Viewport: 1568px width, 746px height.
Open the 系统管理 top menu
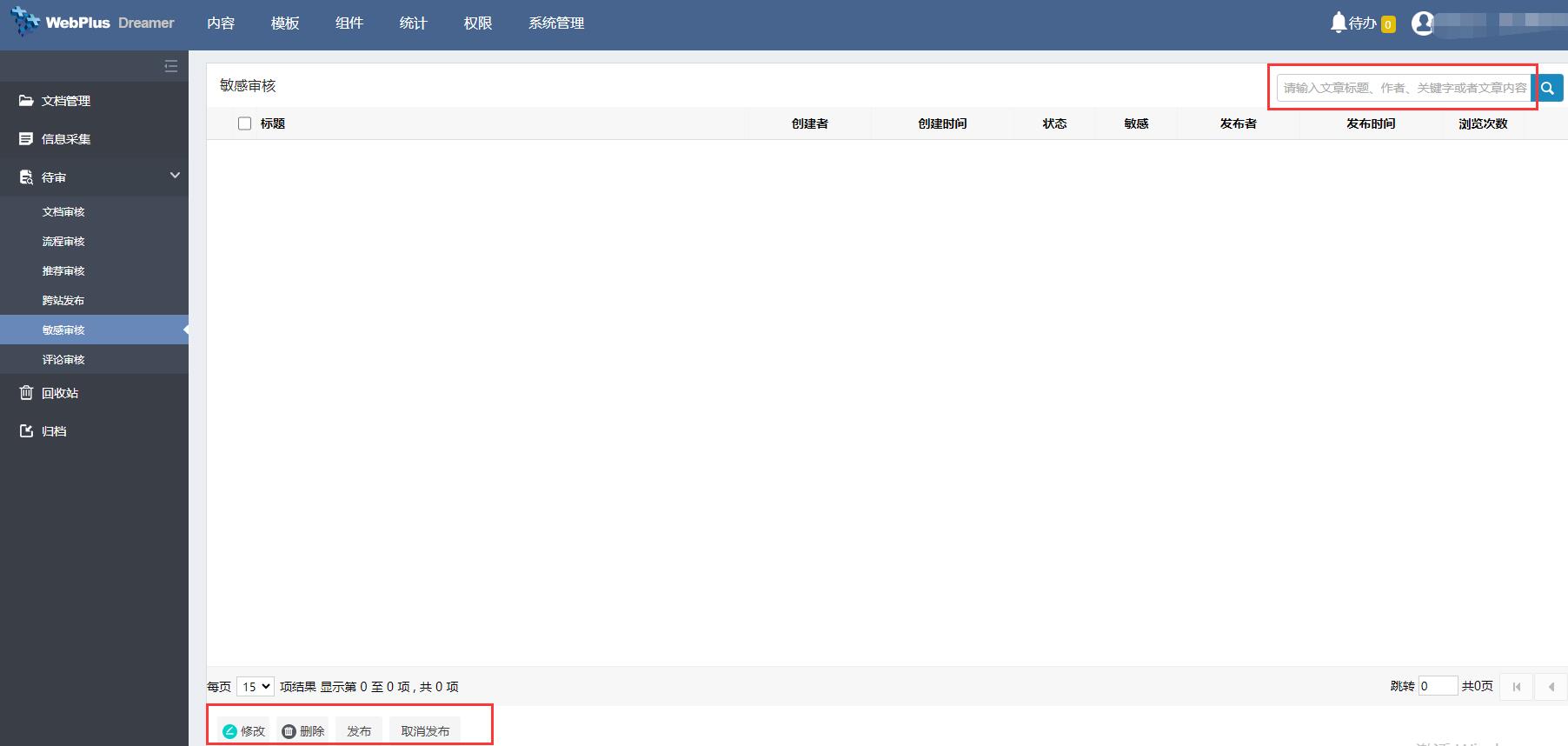556,23
